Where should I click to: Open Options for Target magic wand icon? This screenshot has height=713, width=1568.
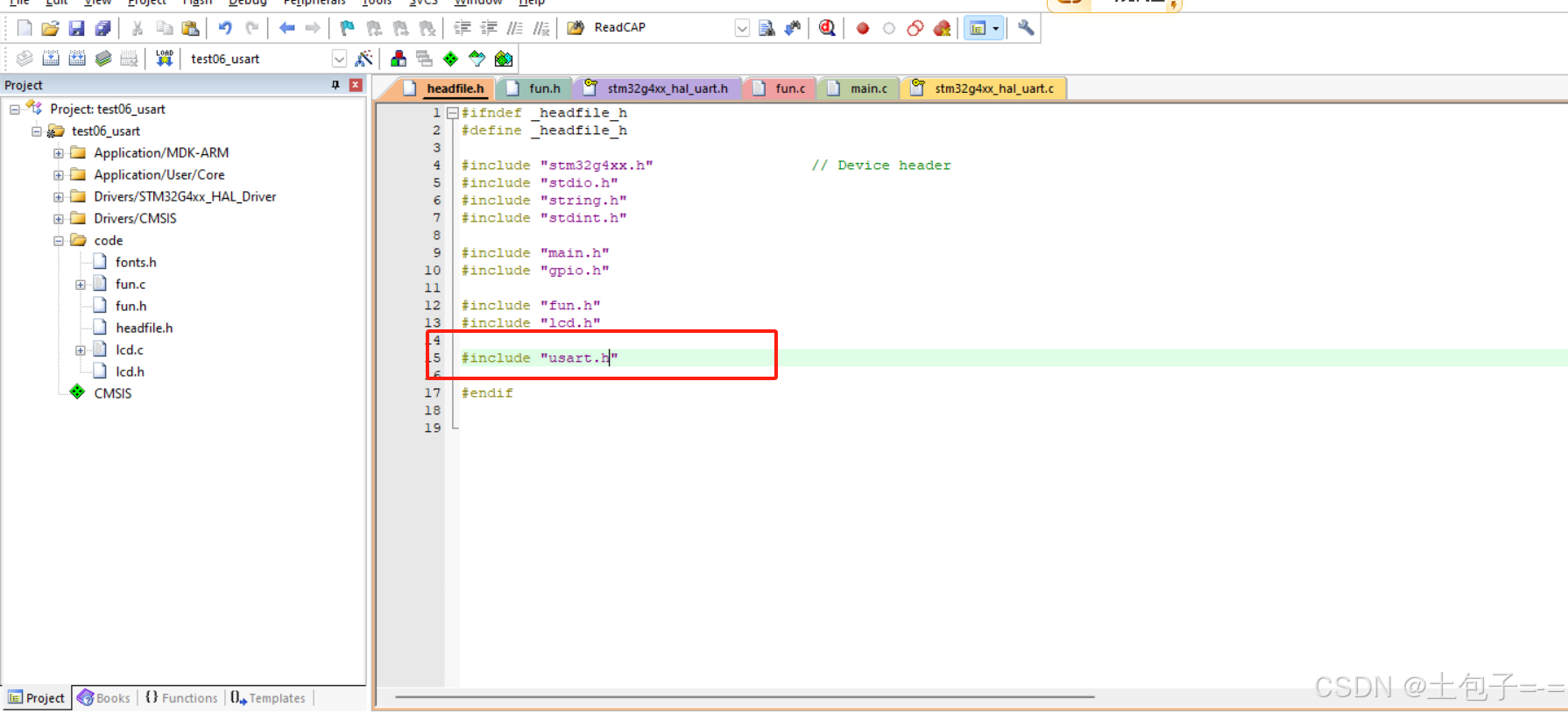[x=364, y=59]
